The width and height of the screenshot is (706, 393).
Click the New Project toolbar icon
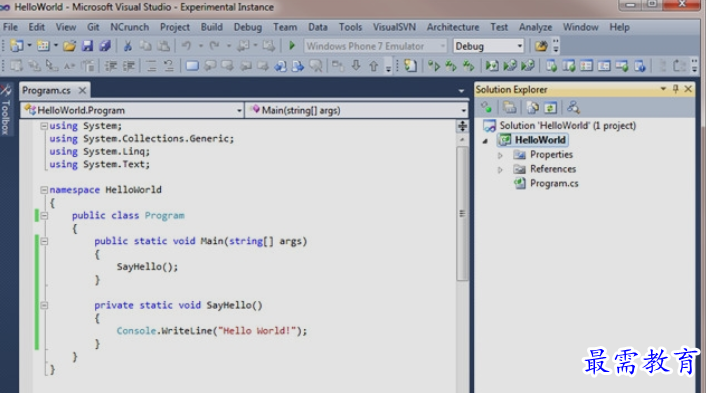point(17,46)
